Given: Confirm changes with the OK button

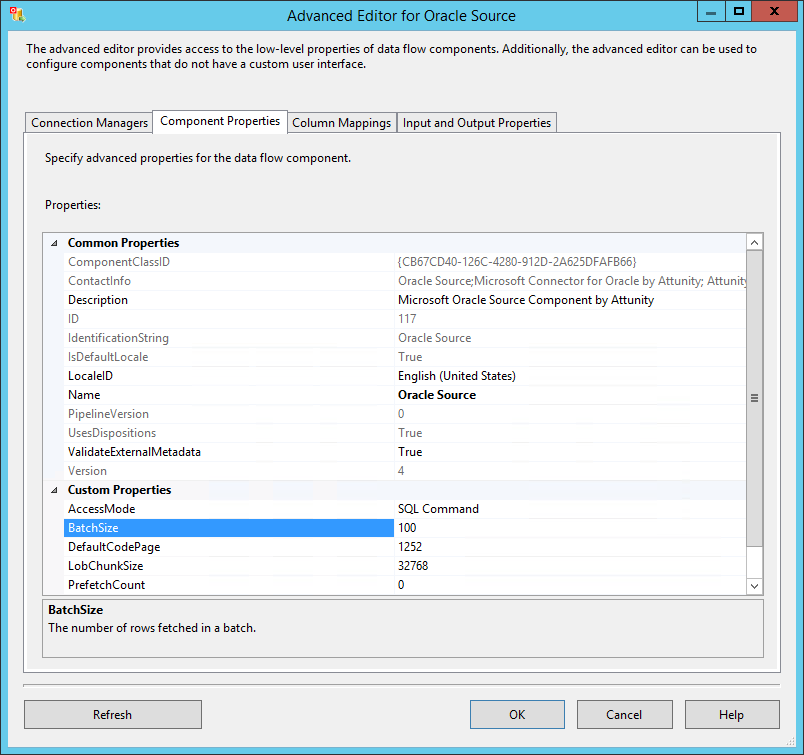Looking at the screenshot, I should [516, 714].
